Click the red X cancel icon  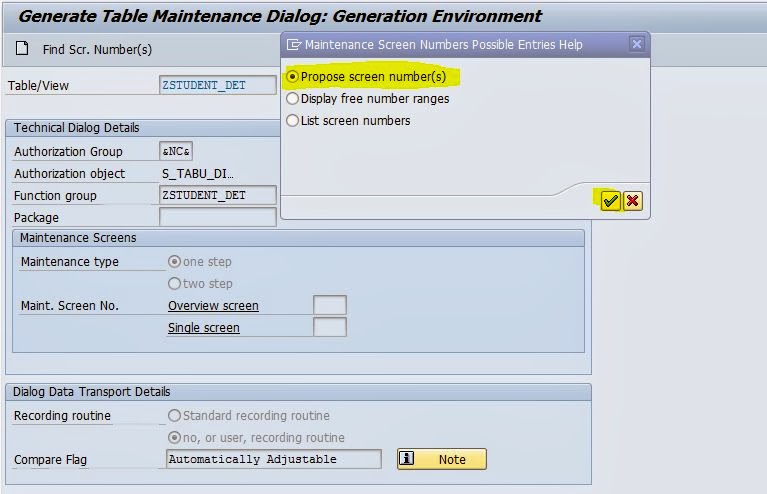pos(632,201)
